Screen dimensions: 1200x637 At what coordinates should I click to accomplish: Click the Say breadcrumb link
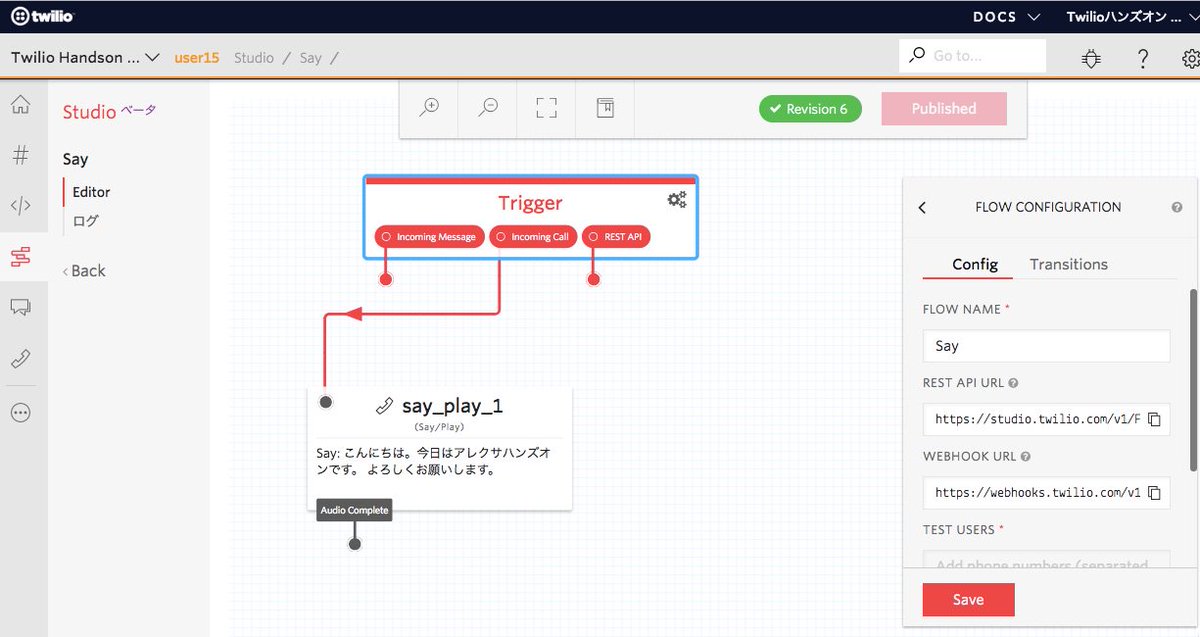click(x=311, y=58)
